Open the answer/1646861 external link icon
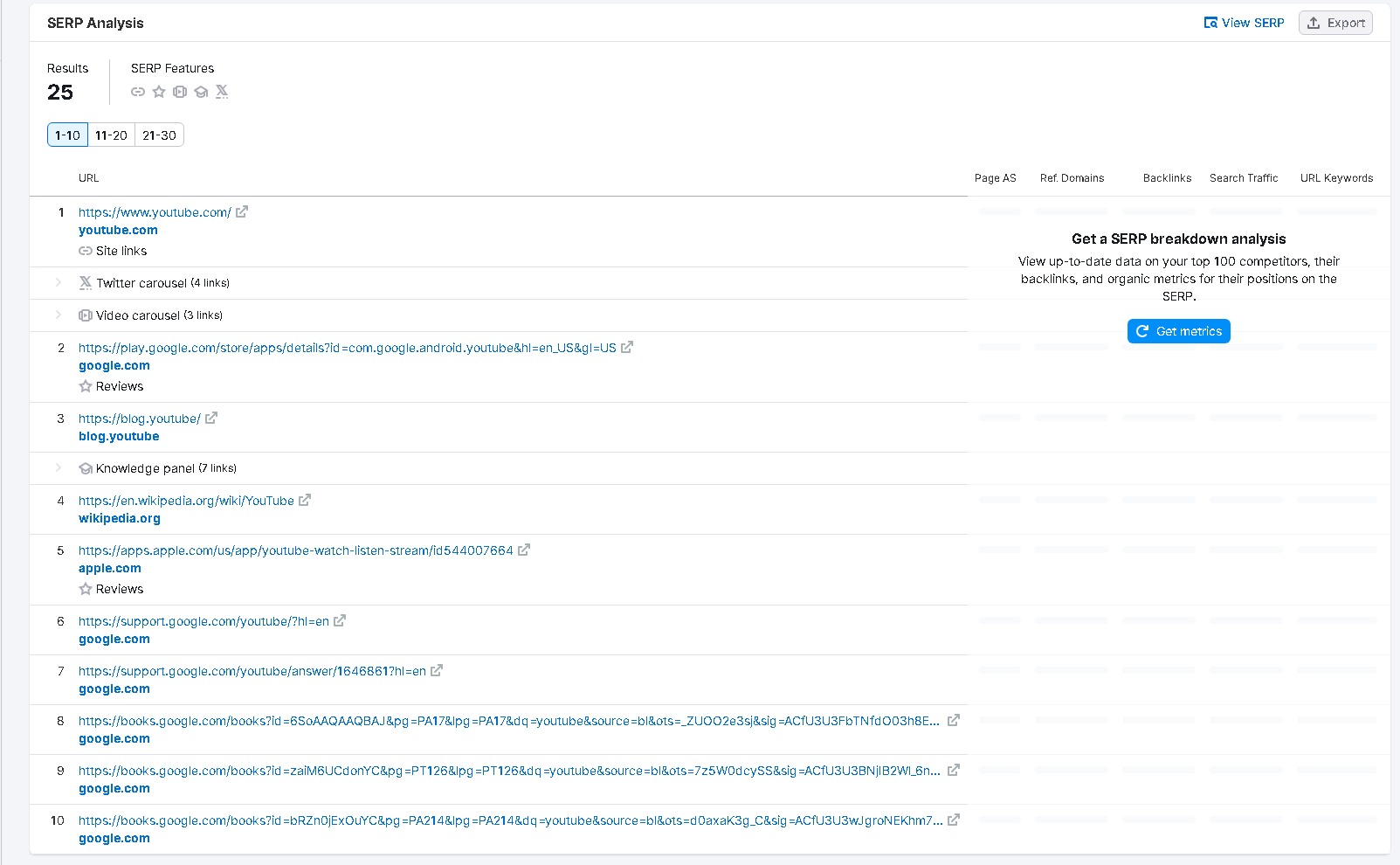 tap(437, 670)
